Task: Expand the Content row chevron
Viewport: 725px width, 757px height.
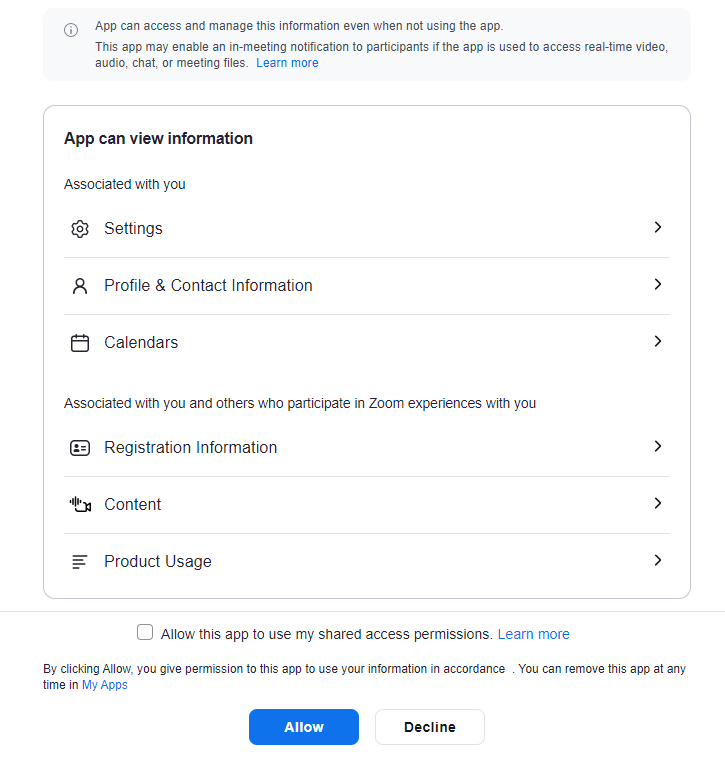Action: [657, 504]
